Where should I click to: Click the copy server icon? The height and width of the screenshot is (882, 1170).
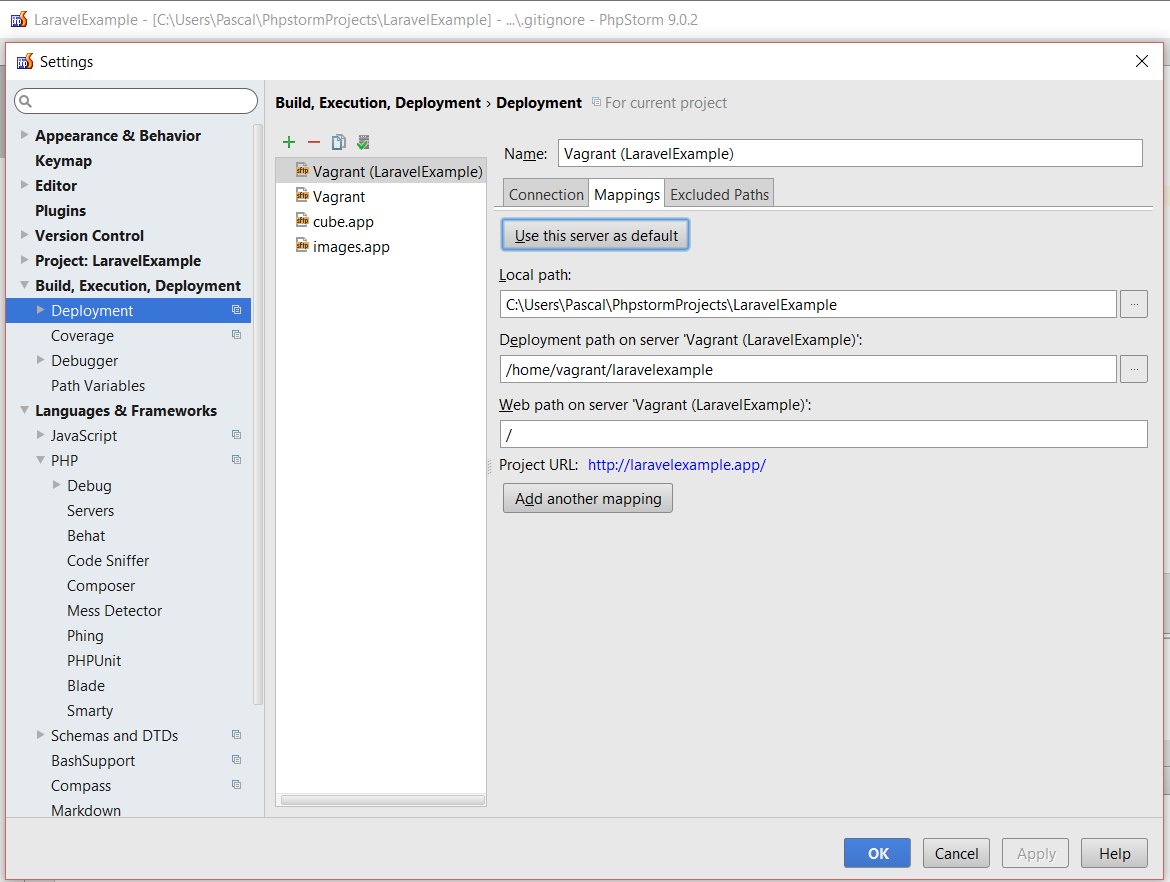coord(339,143)
